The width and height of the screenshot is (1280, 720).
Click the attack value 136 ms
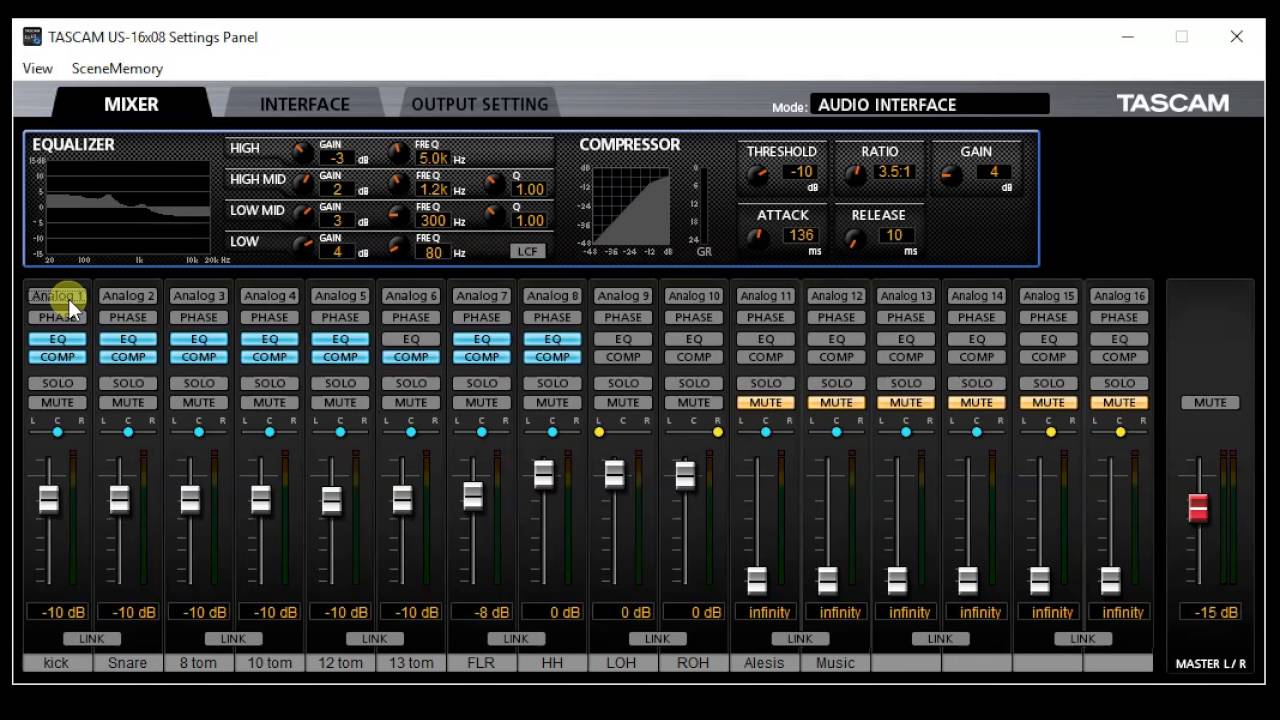pyautogui.click(x=801, y=235)
